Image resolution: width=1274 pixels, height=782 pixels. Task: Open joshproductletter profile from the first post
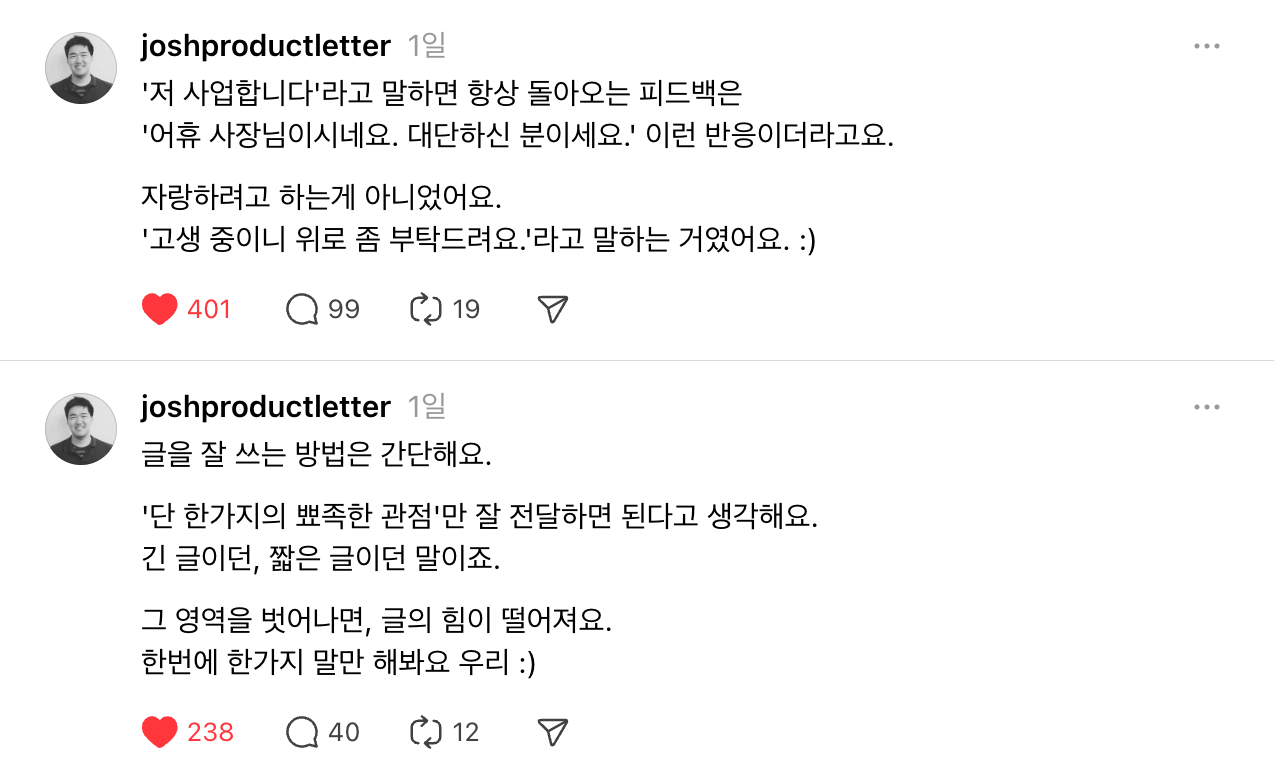click(266, 46)
